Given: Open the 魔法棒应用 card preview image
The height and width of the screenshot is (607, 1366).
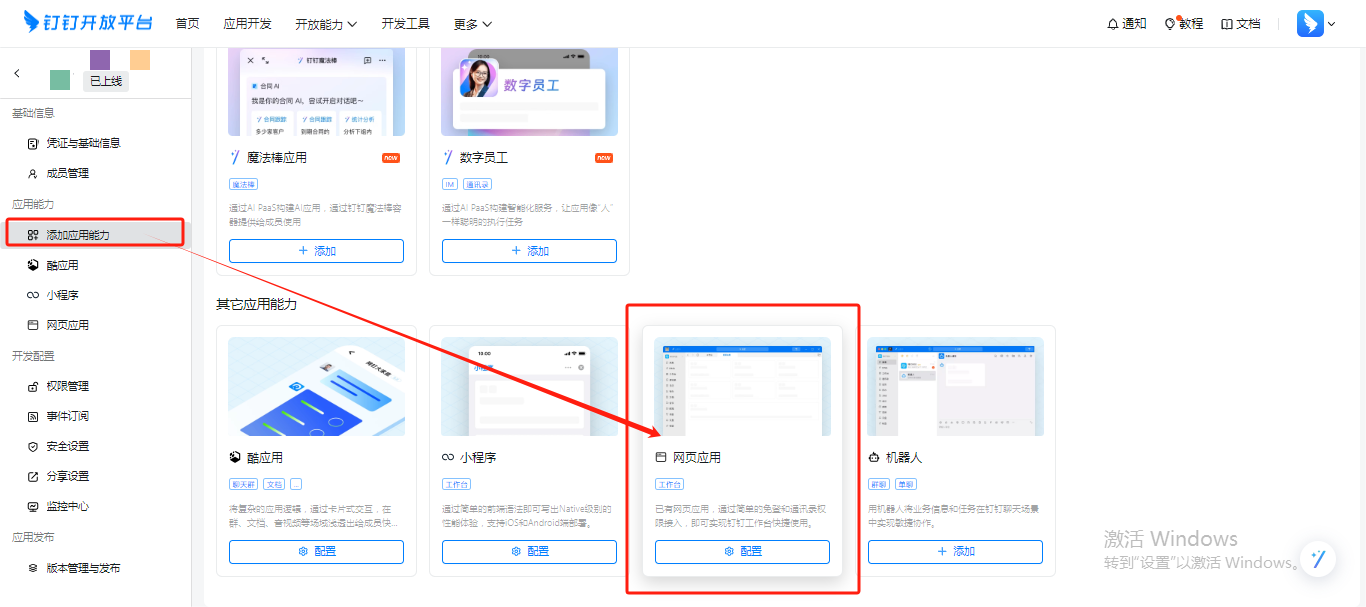Looking at the screenshot, I should pos(316,91).
